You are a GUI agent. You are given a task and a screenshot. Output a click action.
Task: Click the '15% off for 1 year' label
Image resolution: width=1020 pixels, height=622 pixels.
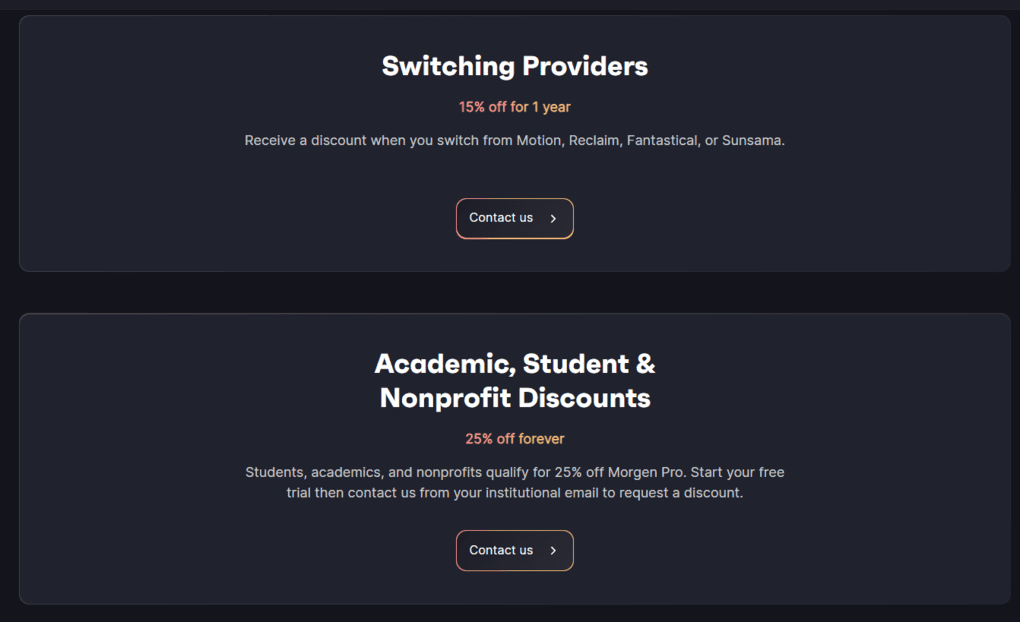pos(514,106)
